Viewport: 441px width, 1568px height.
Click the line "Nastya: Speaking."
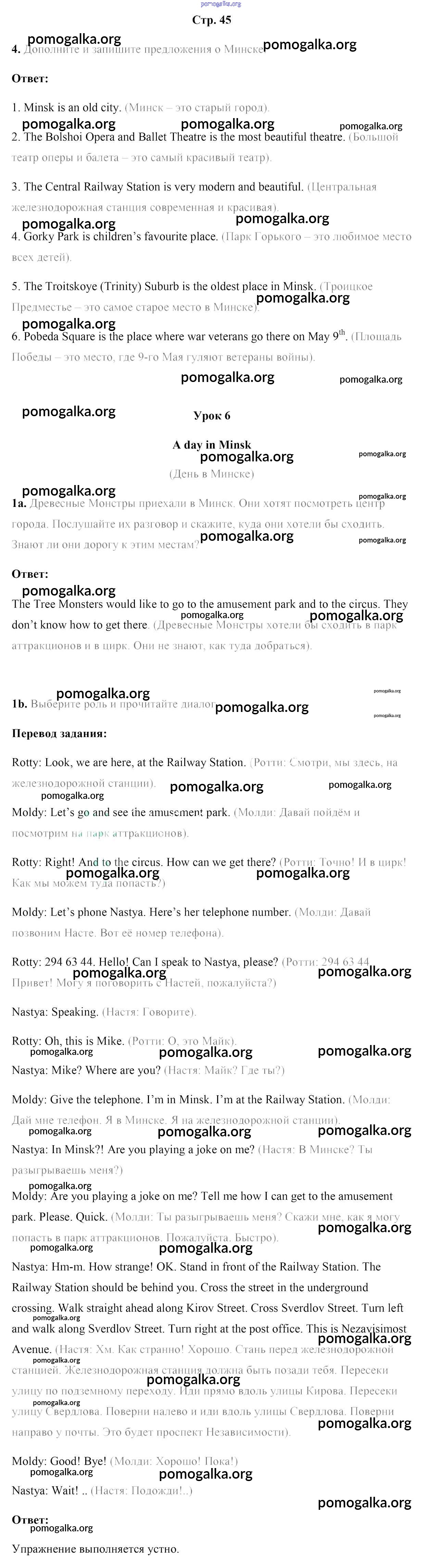[55, 1012]
